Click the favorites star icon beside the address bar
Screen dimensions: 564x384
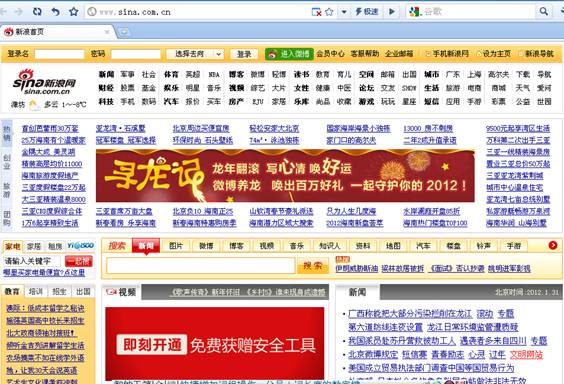(74, 12)
